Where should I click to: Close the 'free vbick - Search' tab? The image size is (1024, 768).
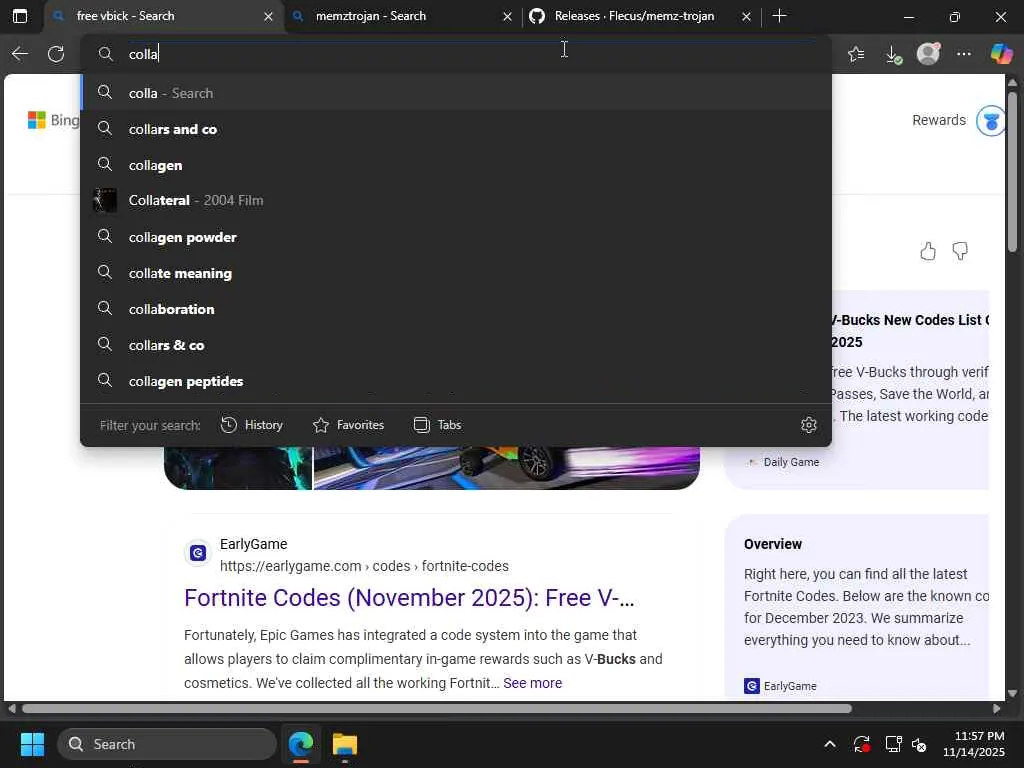click(x=268, y=17)
